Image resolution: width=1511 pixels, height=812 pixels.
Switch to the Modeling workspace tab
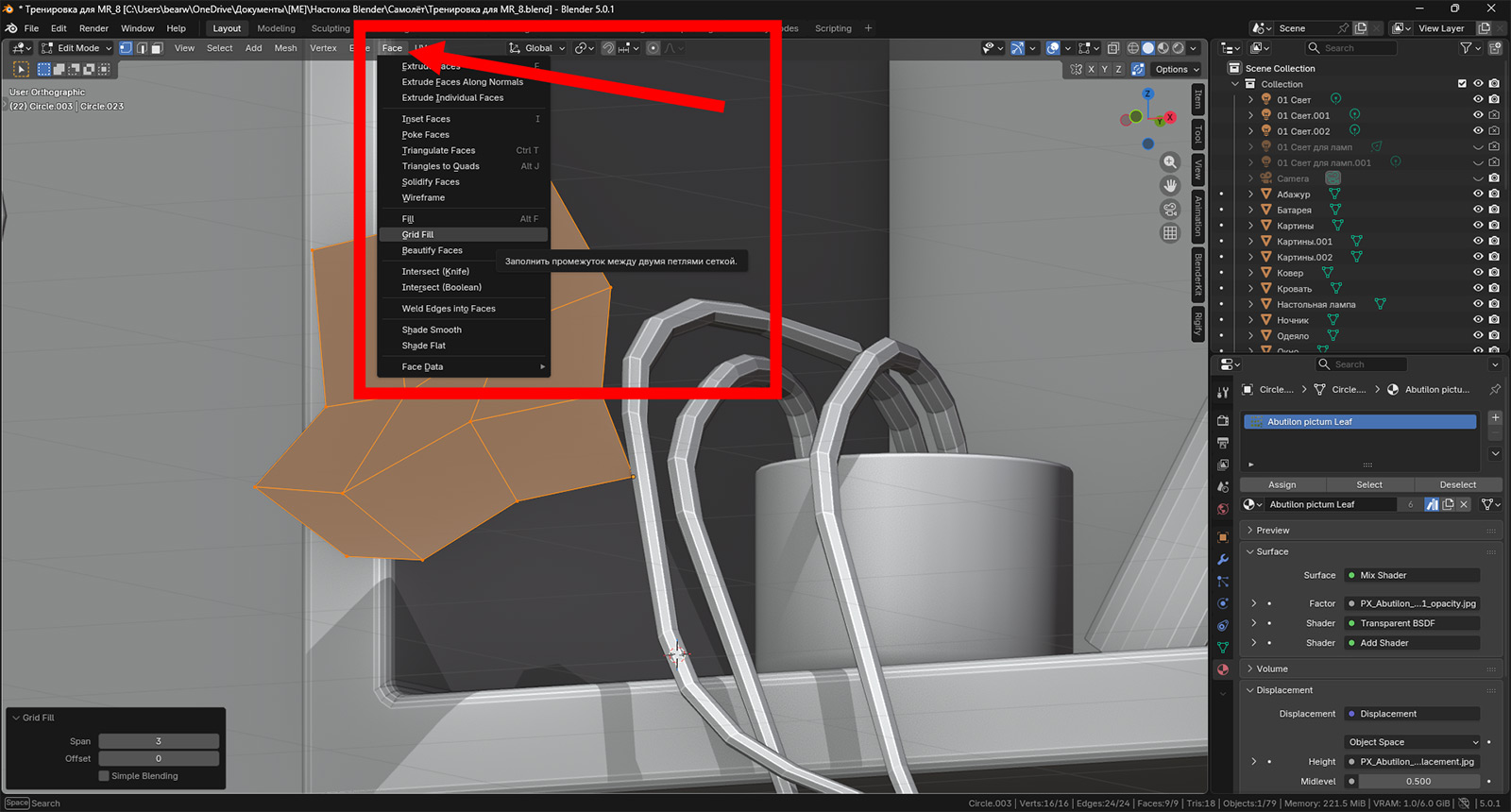click(276, 28)
